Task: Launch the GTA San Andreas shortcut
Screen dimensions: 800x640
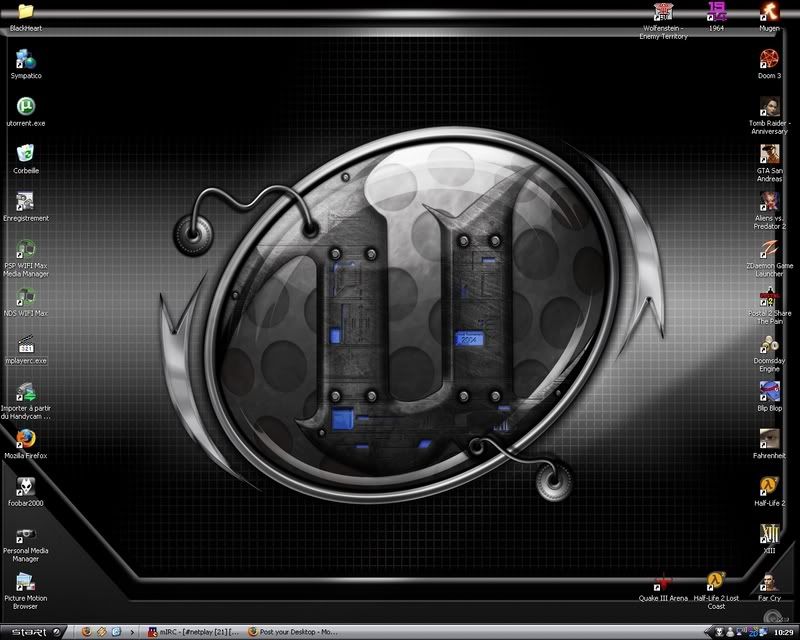Action: (x=769, y=163)
